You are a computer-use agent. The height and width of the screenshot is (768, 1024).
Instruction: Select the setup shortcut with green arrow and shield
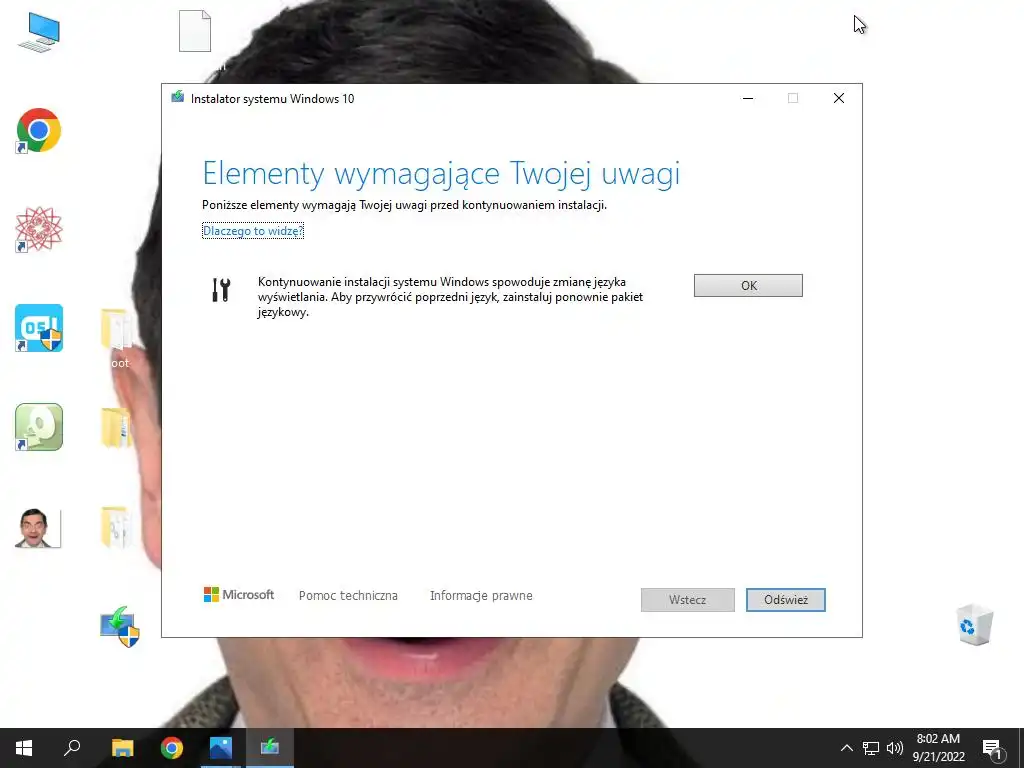[120, 626]
